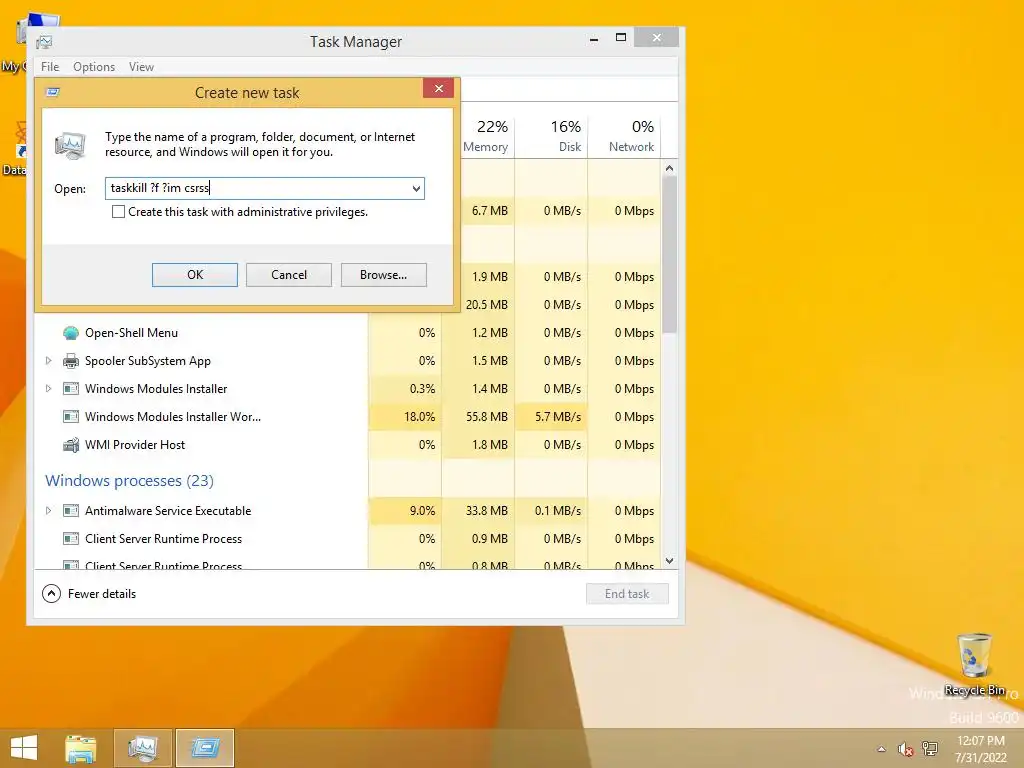Select the Windows Modules Installer Wor... row

[x=347, y=417]
